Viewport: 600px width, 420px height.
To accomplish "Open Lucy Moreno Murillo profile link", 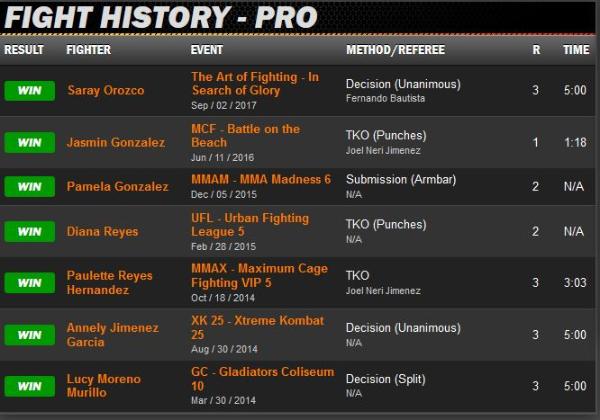I will click(103, 386).
